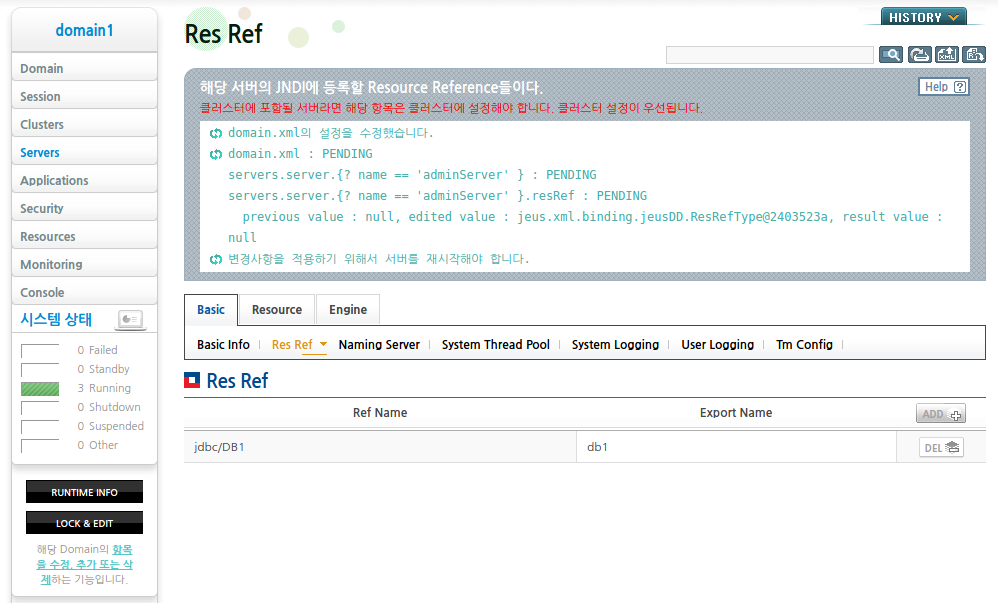Click the 'servers.server...resRef : PENDING' line
Viewport: 998px width, 603px height.
coord(437,196)
